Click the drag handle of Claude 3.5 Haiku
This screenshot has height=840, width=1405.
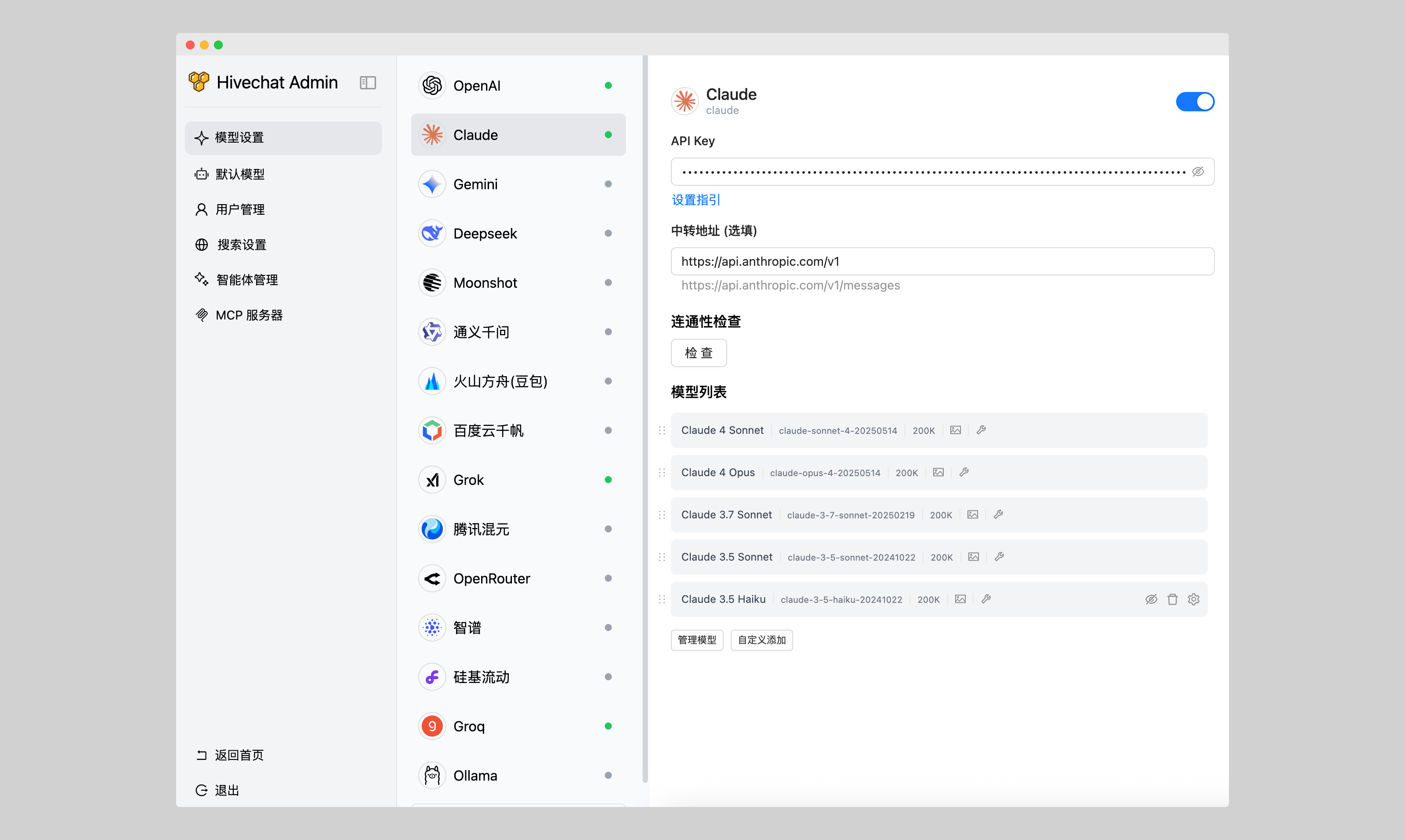[x=662, y=599]
